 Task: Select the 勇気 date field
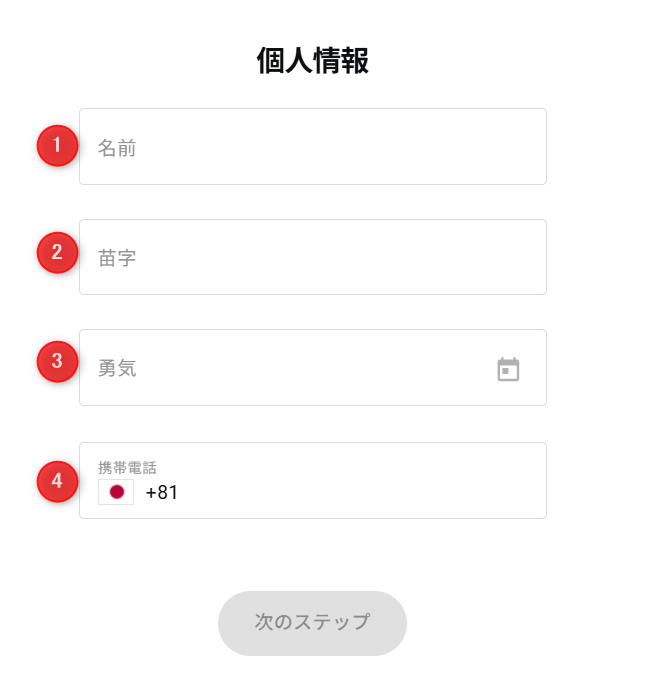(290, 368)
